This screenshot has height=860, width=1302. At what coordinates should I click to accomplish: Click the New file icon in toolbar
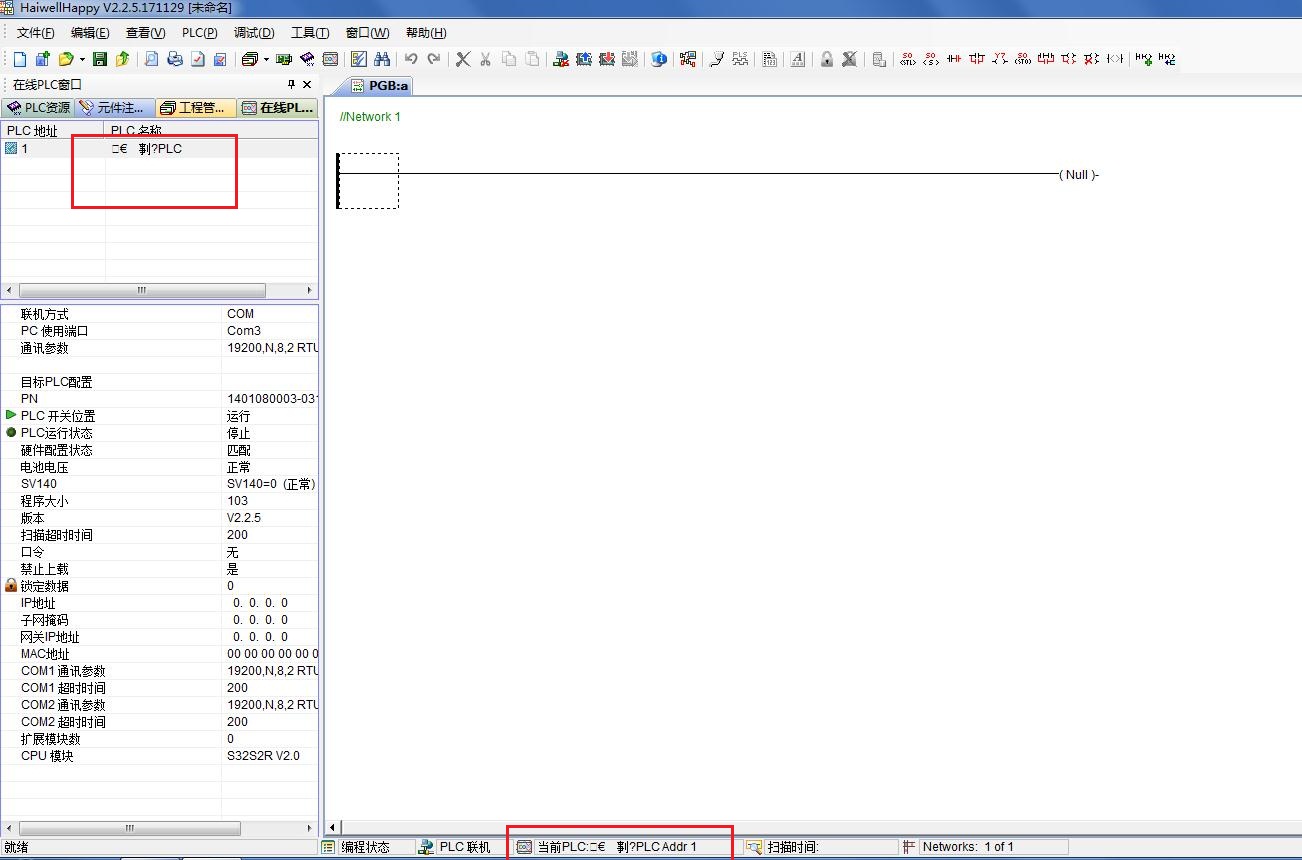tap(21, 59)
